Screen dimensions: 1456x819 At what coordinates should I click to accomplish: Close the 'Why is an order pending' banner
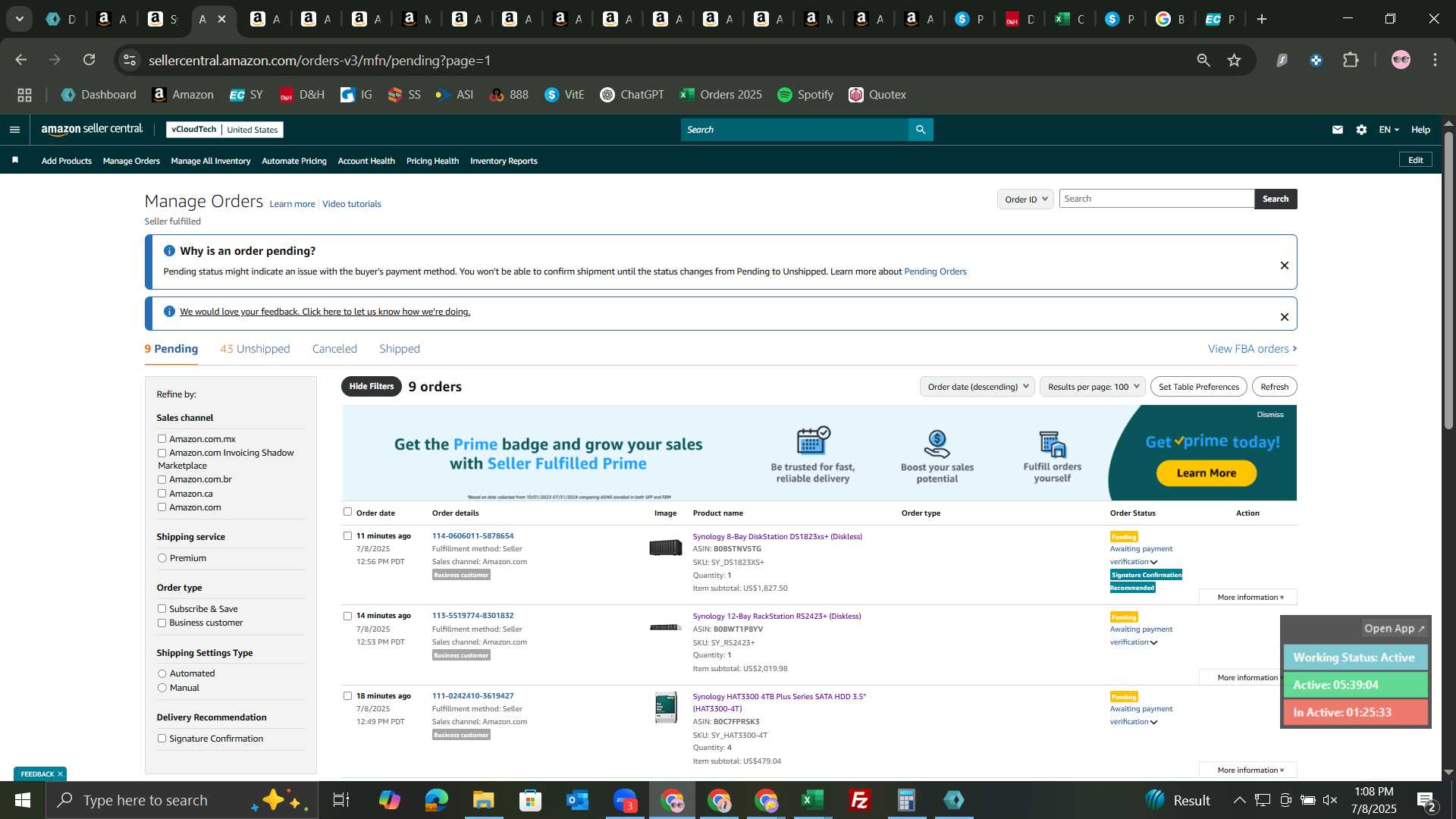pos(1285,265)
